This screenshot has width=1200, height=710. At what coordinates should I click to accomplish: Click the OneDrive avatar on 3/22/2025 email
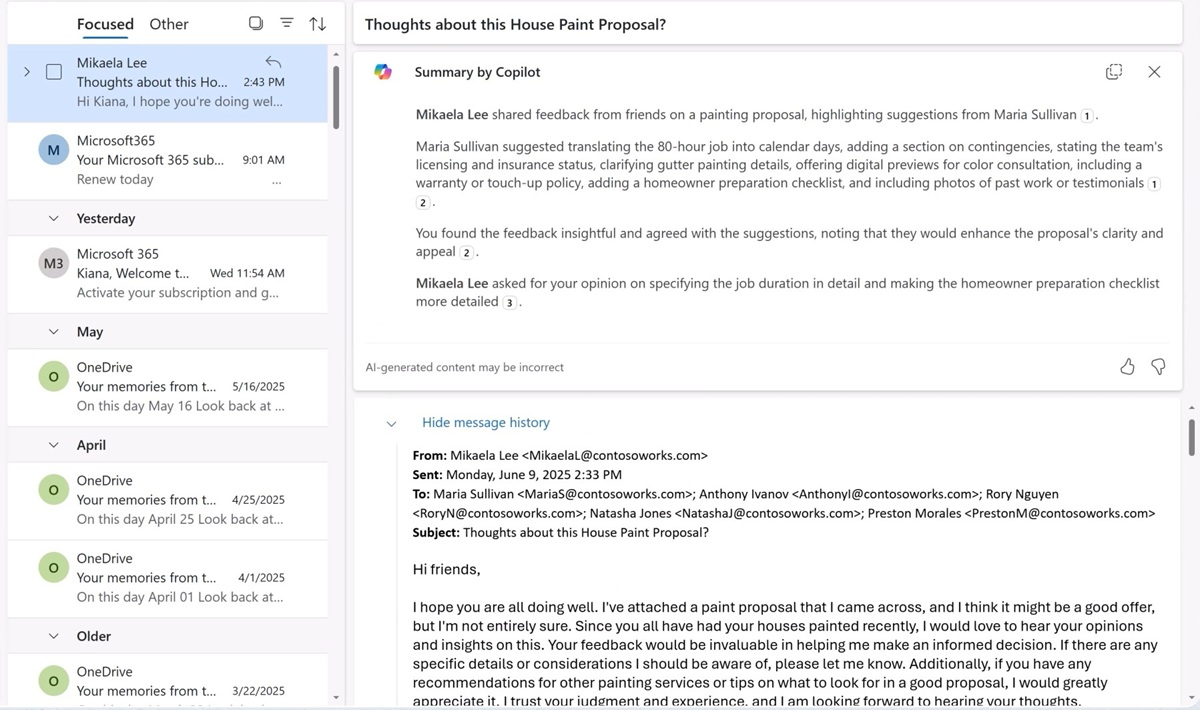53,682
